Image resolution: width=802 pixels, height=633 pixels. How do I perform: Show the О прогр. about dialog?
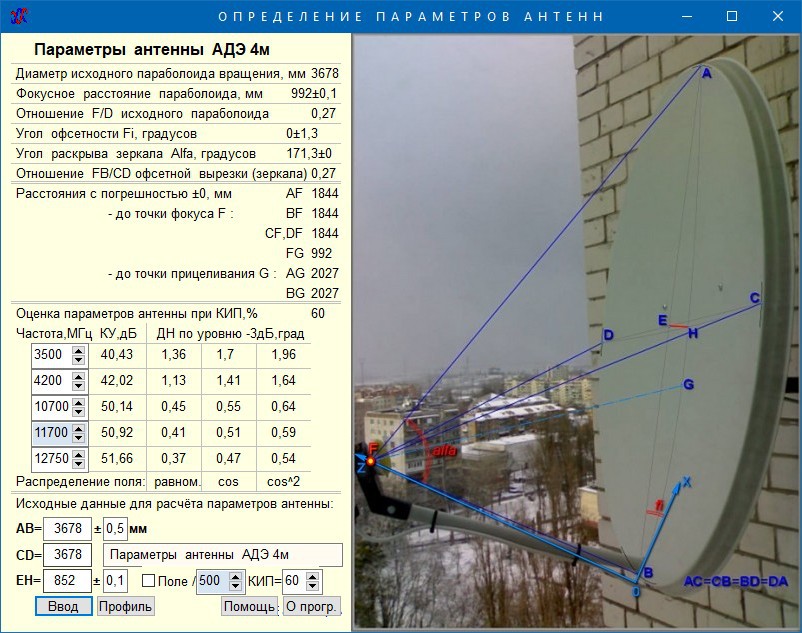coord(312,606)
